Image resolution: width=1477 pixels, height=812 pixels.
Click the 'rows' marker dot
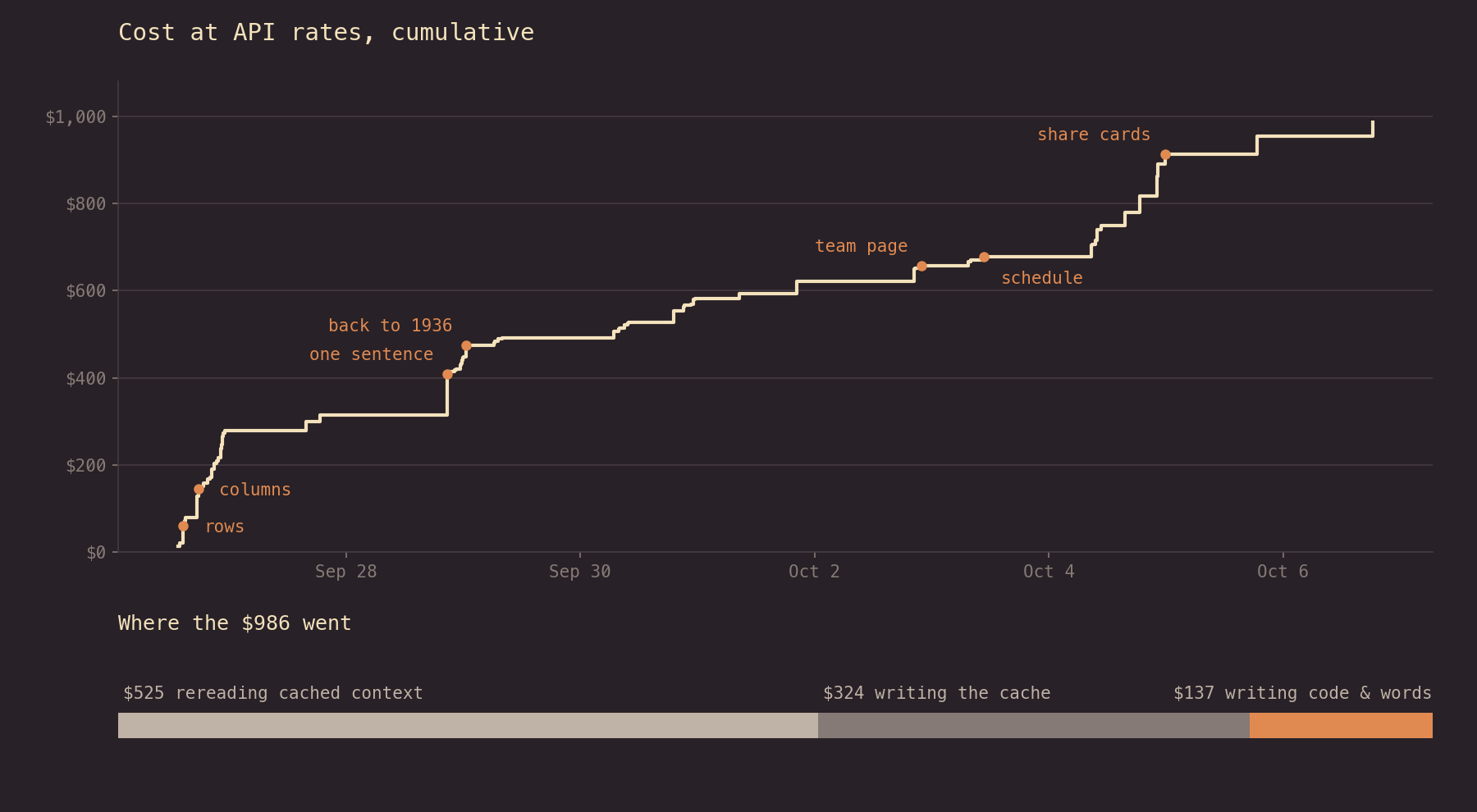tap(183, 527)
